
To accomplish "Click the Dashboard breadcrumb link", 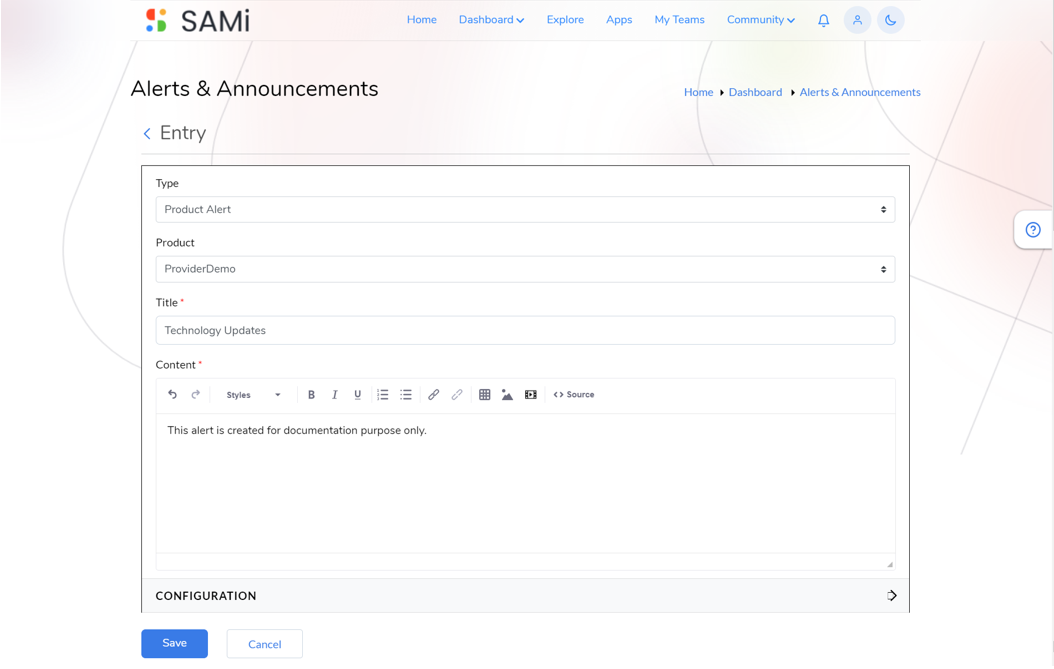I will (756, 92).
